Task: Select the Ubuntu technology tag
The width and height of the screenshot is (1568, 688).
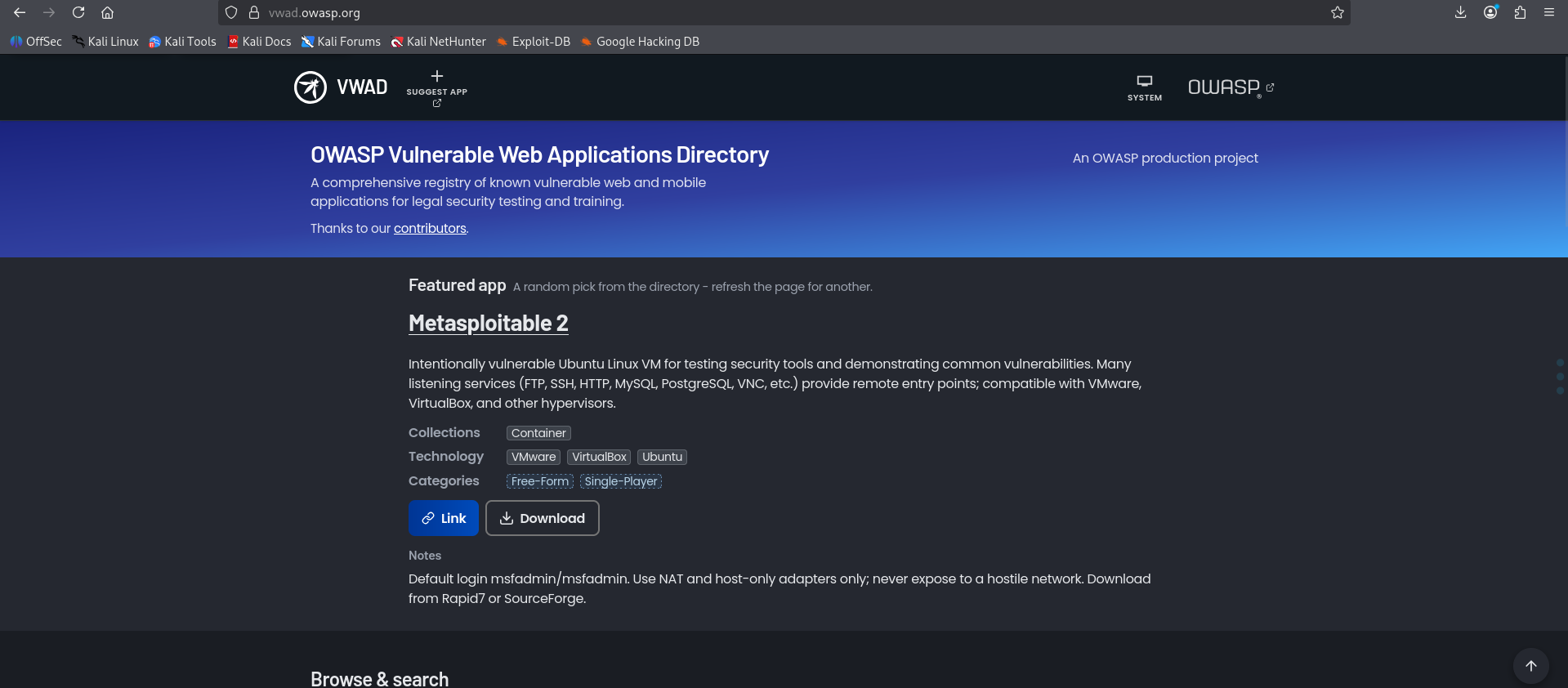Action: point(662,457)
